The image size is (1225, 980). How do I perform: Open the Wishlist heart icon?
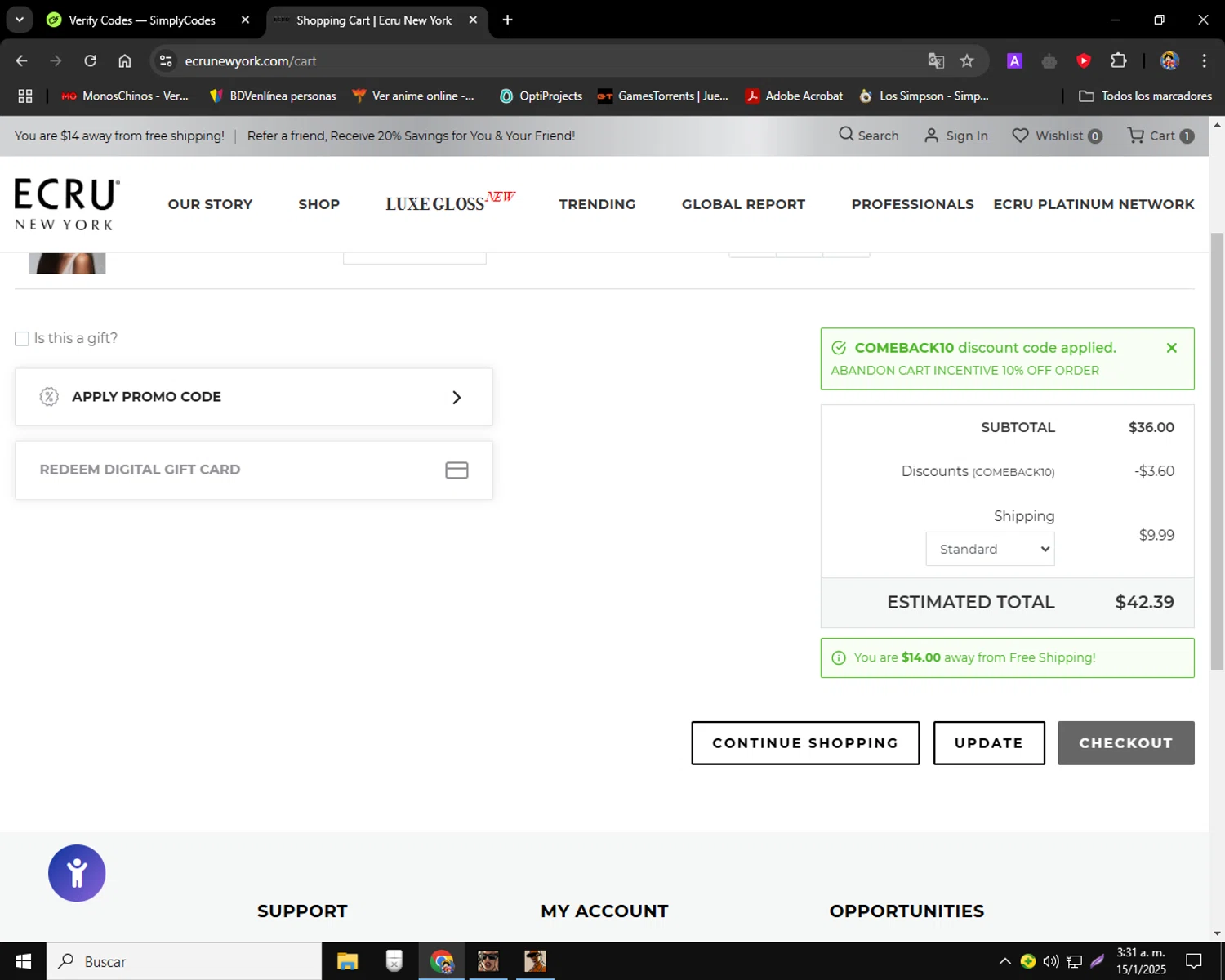(x=1020, y=136)
